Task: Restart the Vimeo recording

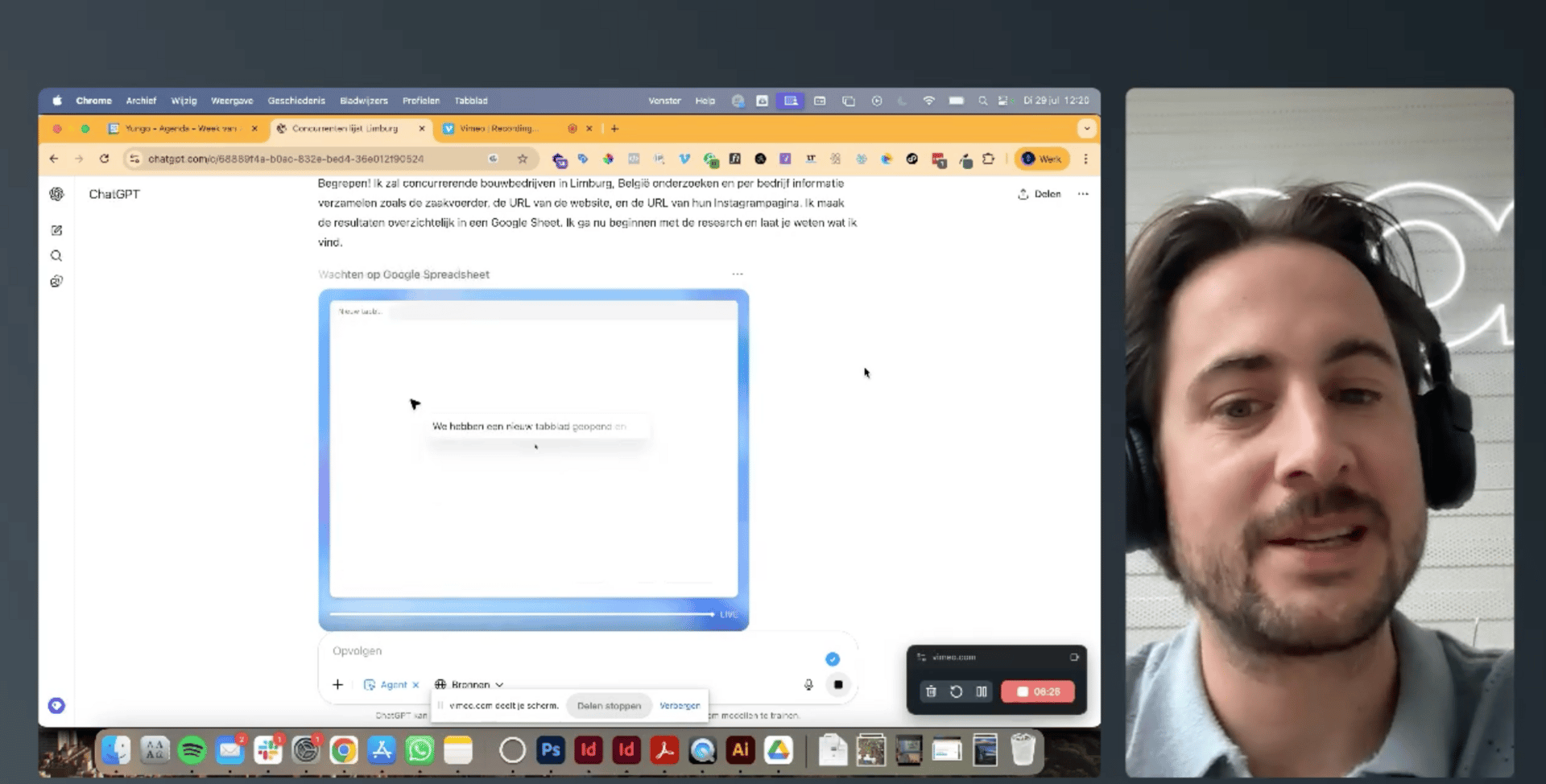Action: click(x=956, y=691)
